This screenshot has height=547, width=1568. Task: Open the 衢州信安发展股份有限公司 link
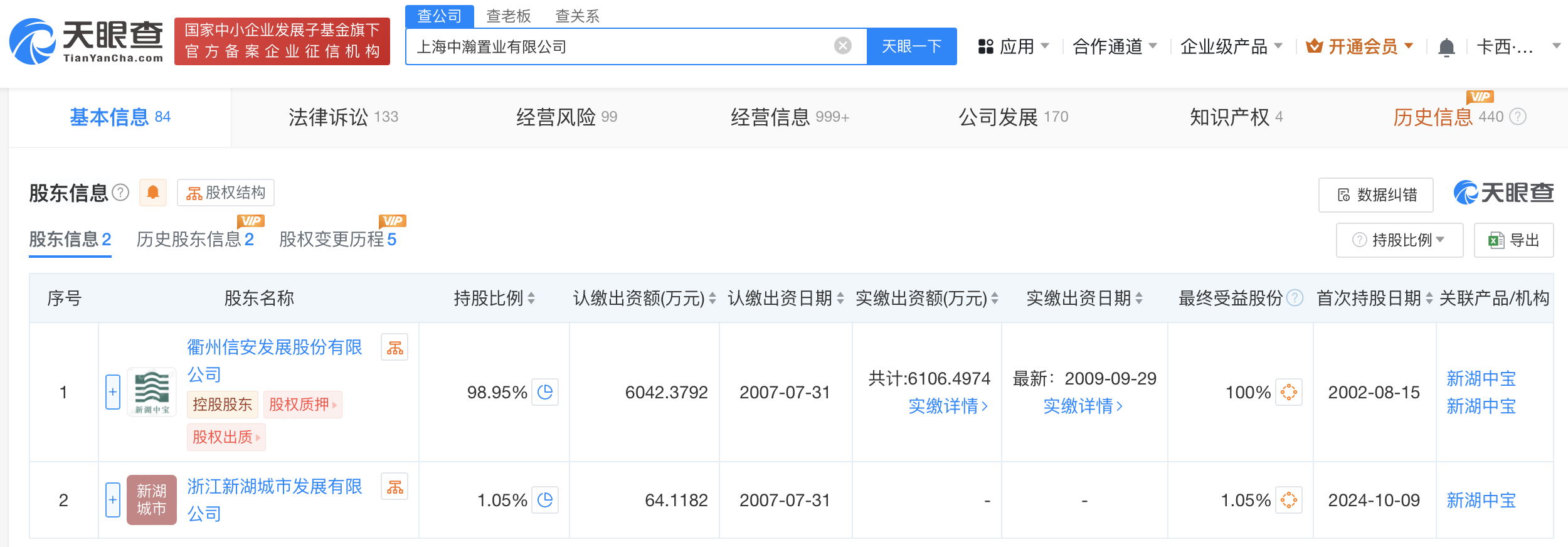point(275,361)
